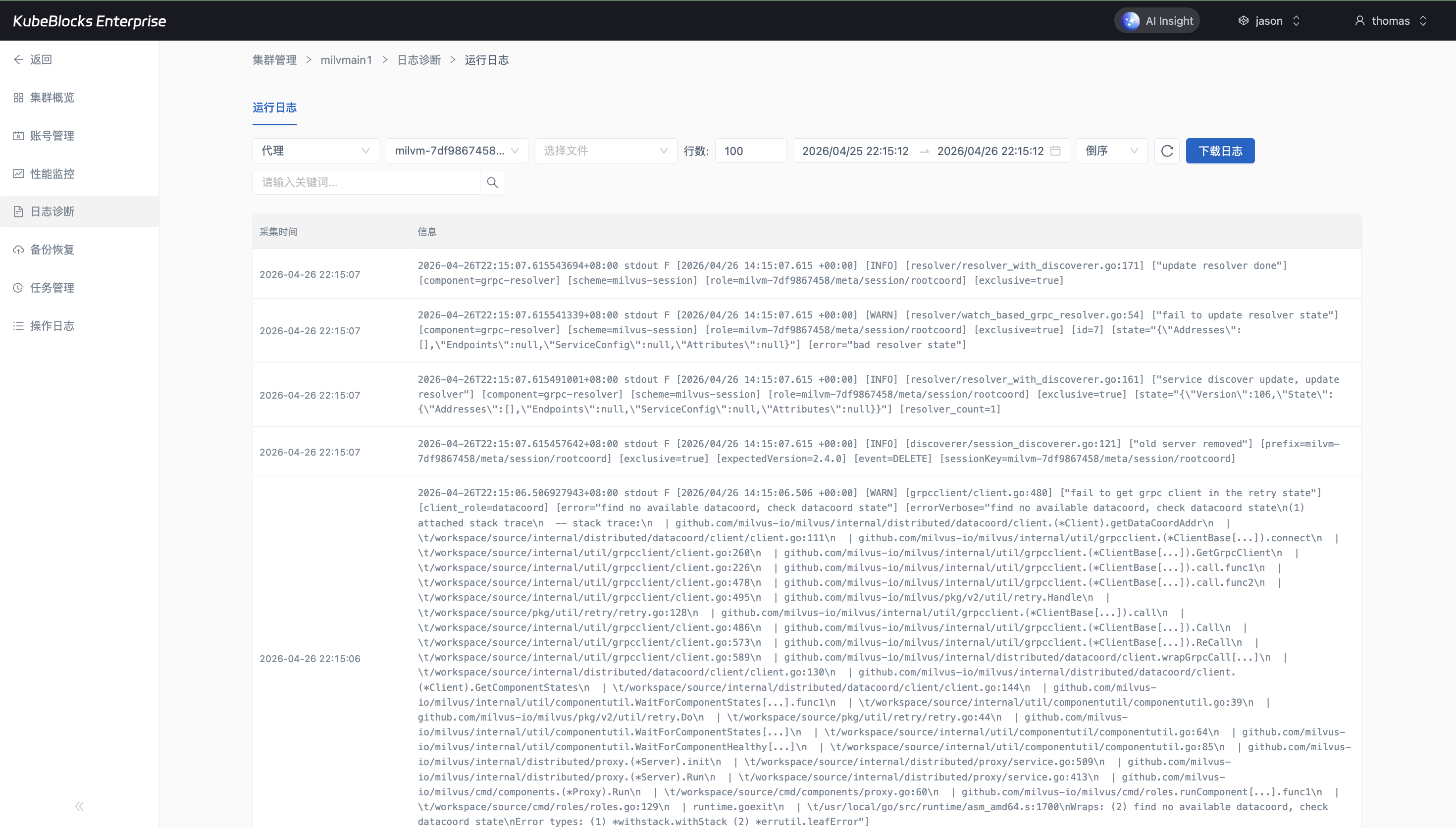Expand the 代理 component dropdown
The image size is (1456, 828).
315,151
